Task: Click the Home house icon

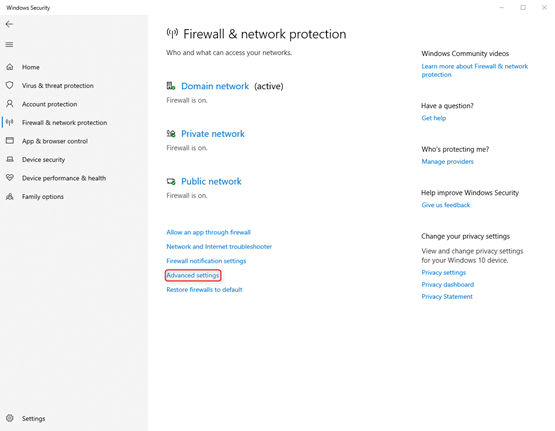Action: point(10,67)
